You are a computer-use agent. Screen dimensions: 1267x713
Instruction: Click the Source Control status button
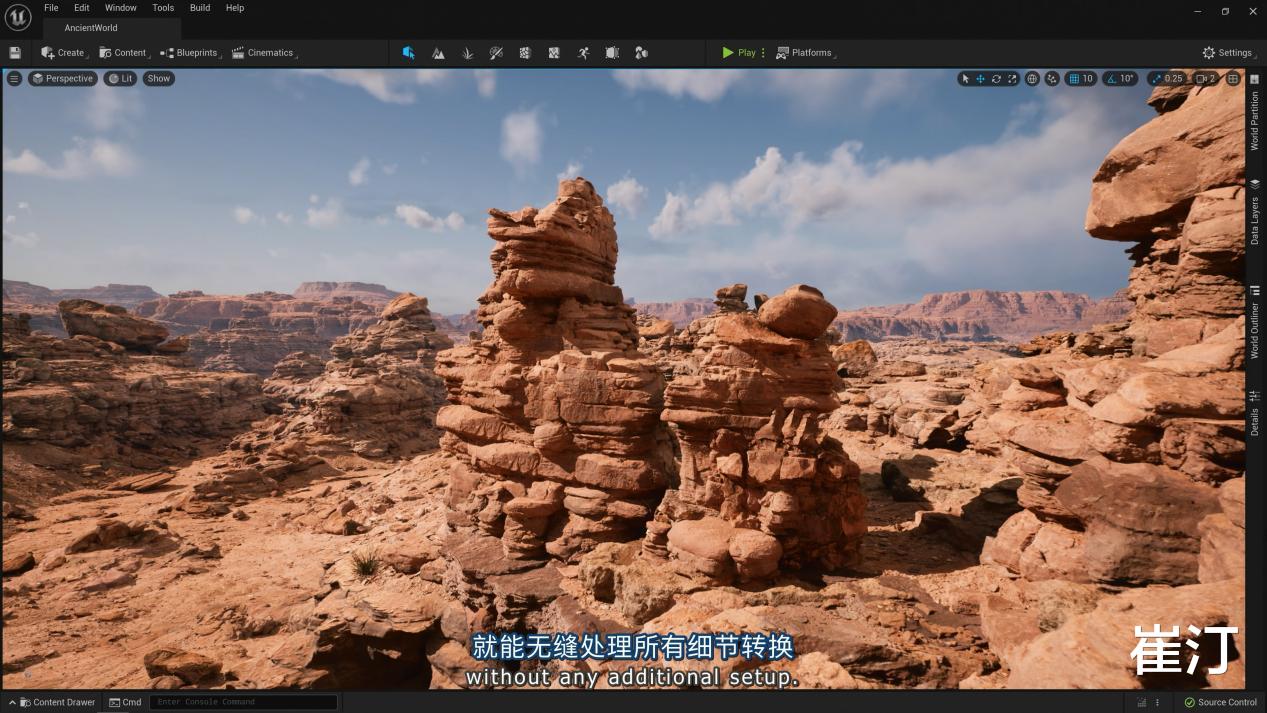[1221, 702]
